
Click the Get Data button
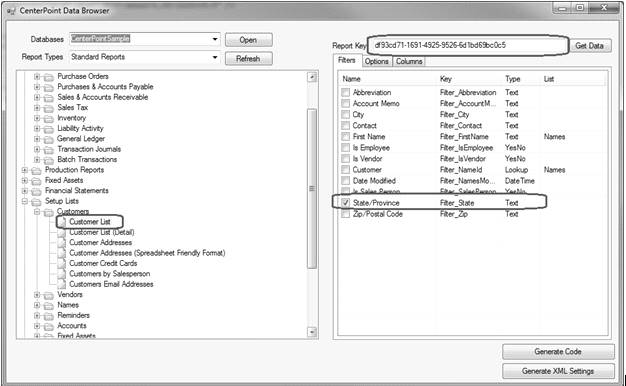click(x=589, y=46)
